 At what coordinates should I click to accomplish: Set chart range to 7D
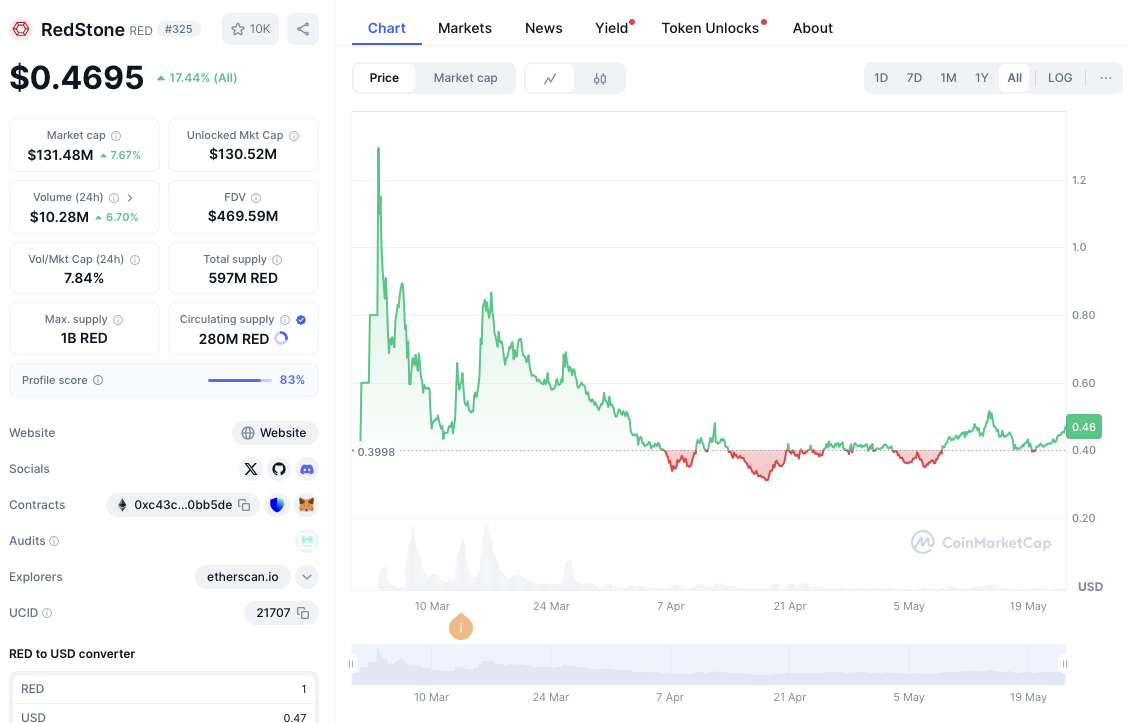914,78
